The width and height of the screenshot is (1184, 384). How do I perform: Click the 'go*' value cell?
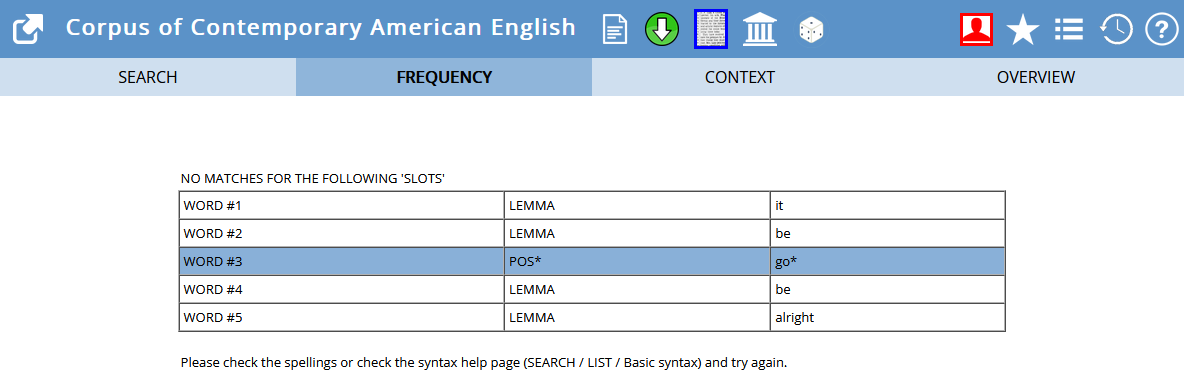coord(887,261)
